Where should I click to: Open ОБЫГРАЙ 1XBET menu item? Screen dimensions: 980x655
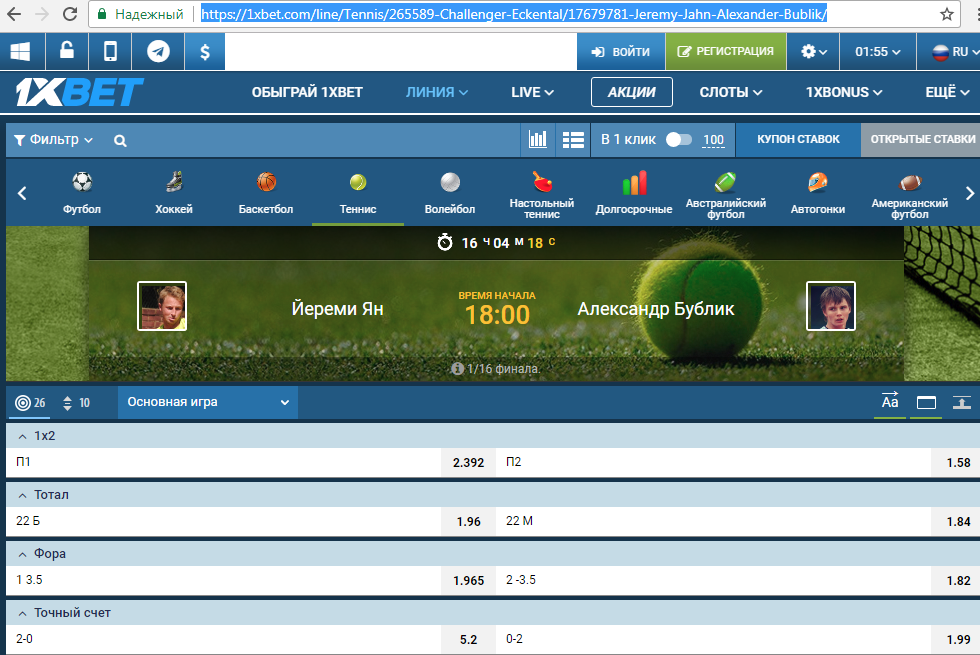(307, 92)
